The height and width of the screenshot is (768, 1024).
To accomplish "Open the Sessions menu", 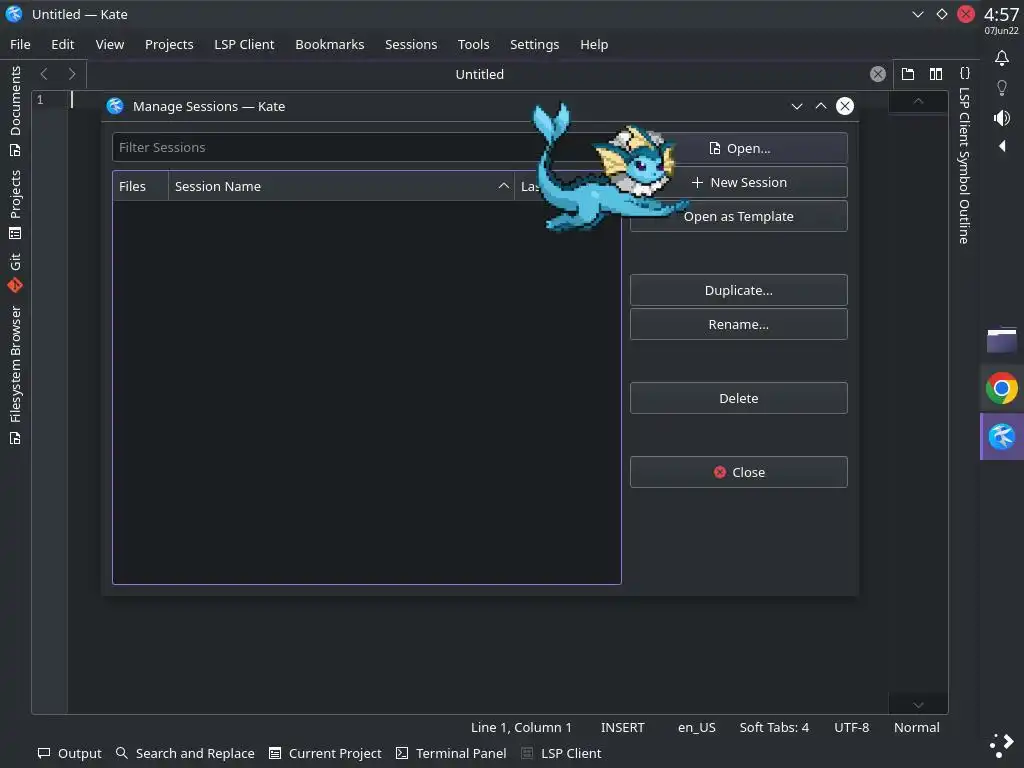I will click(x=411, y=44).
